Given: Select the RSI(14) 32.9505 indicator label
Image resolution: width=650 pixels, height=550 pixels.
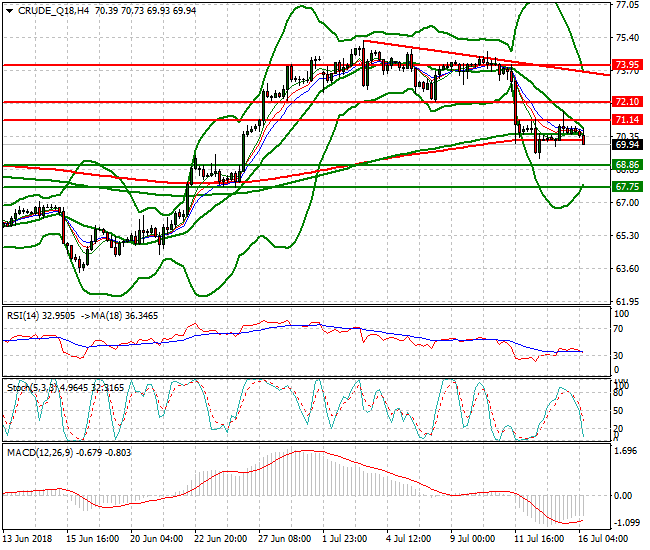Looking at the screenshot, I should [x=41, y=316].
